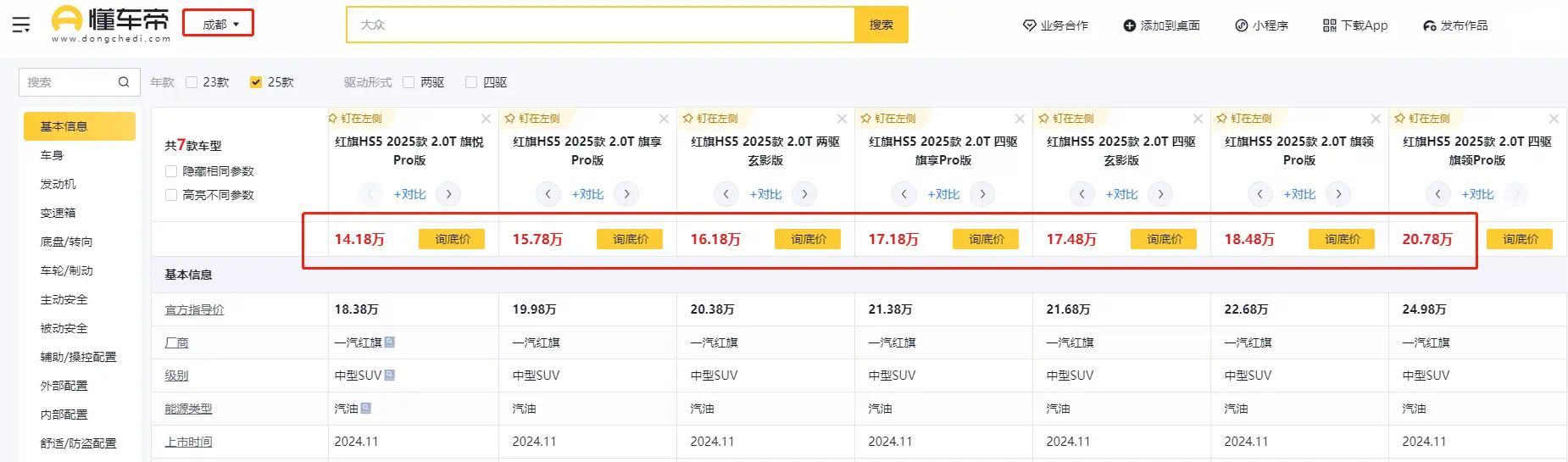Enable 高亮不同参数 checkbox

coord(171,195)
